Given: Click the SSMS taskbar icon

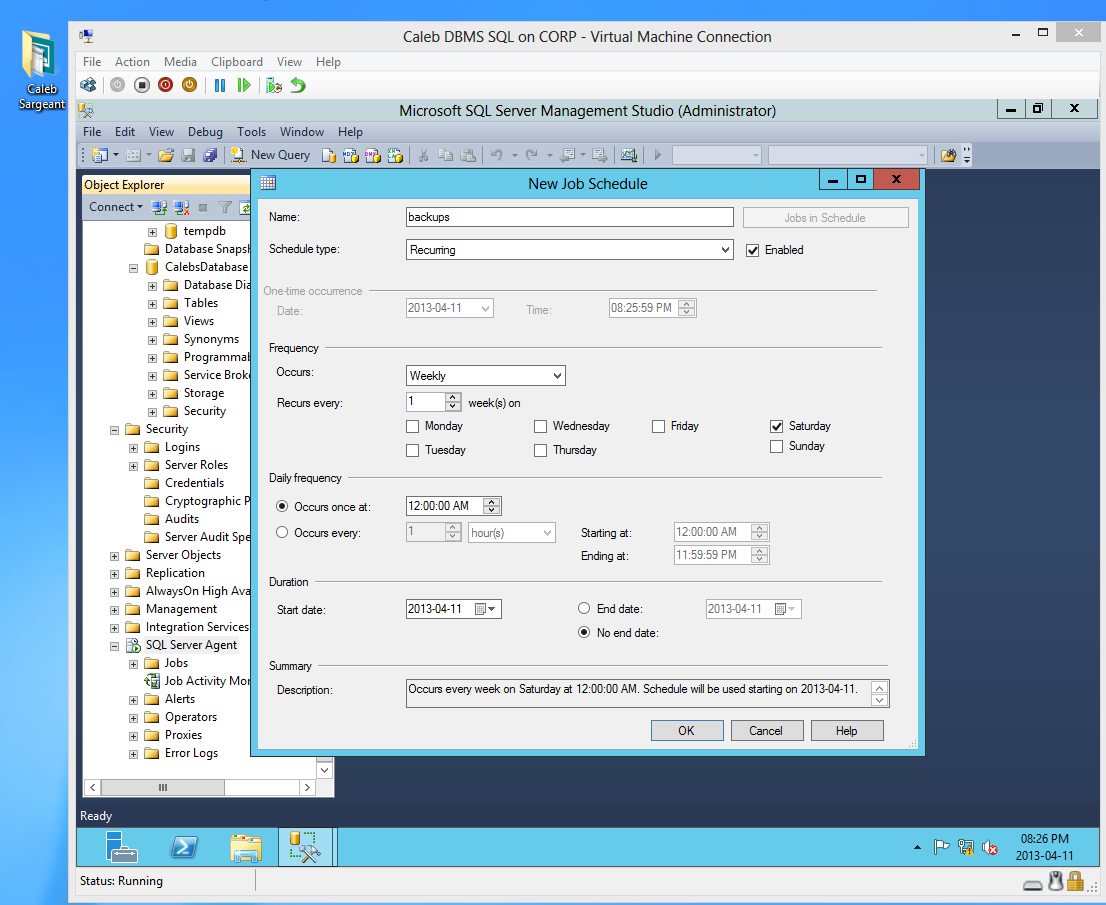Looking at the screenshot, I should click(x=306, y=846).
